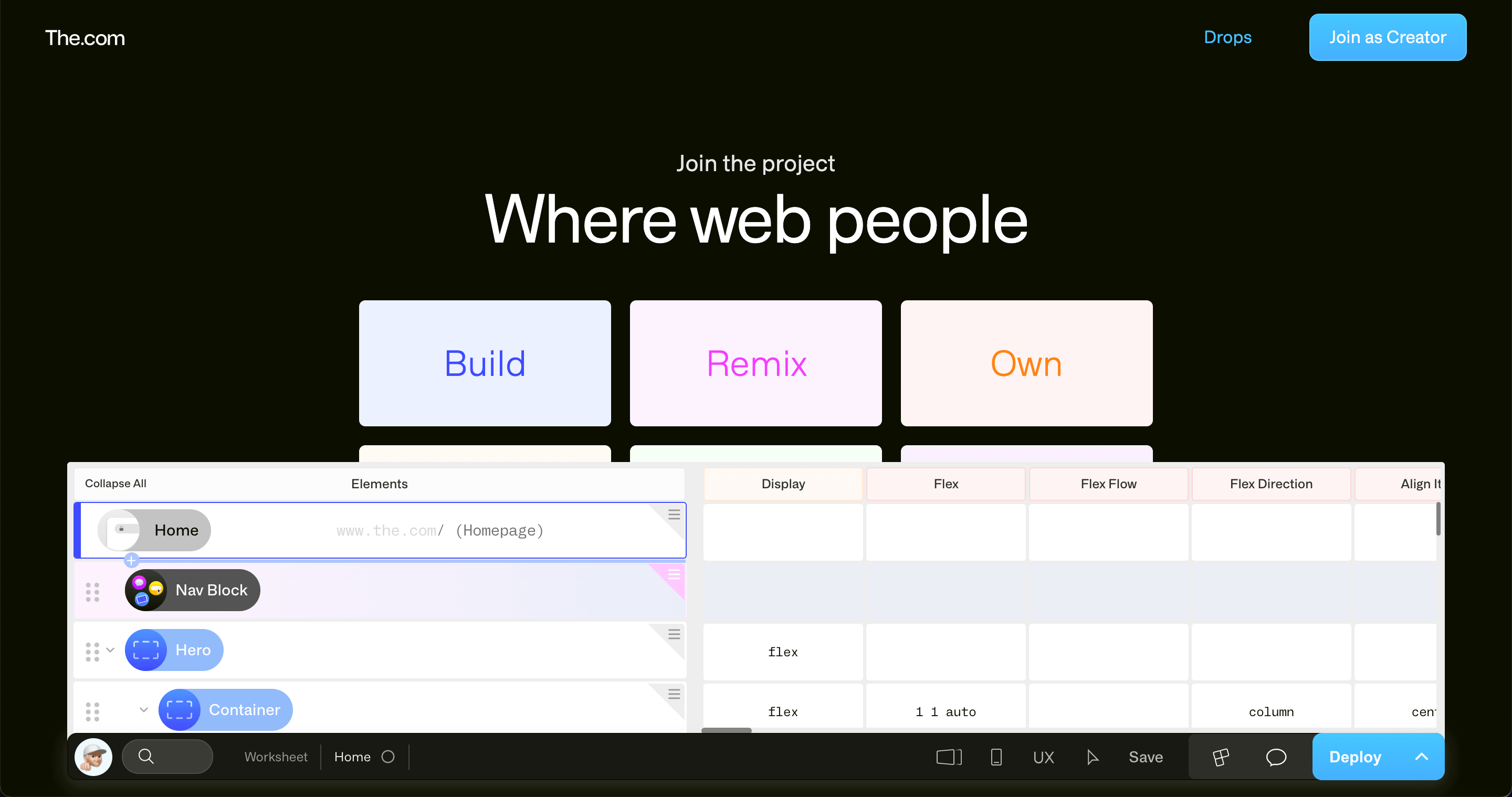Click the user avatar in bottom toolbar
1512x797 pixels.
pos(93,757)
